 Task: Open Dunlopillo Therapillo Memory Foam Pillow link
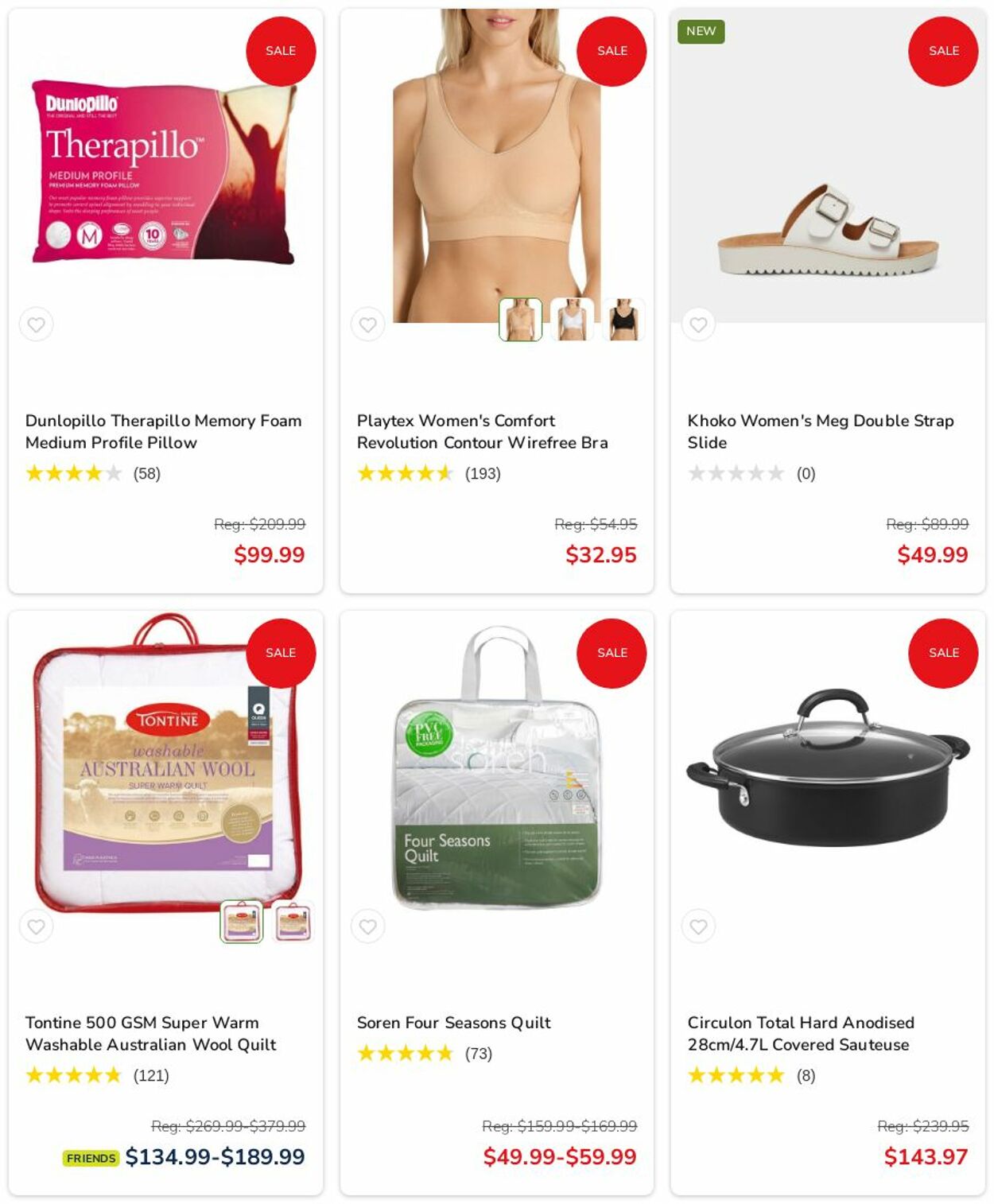[x=163, y=431]
